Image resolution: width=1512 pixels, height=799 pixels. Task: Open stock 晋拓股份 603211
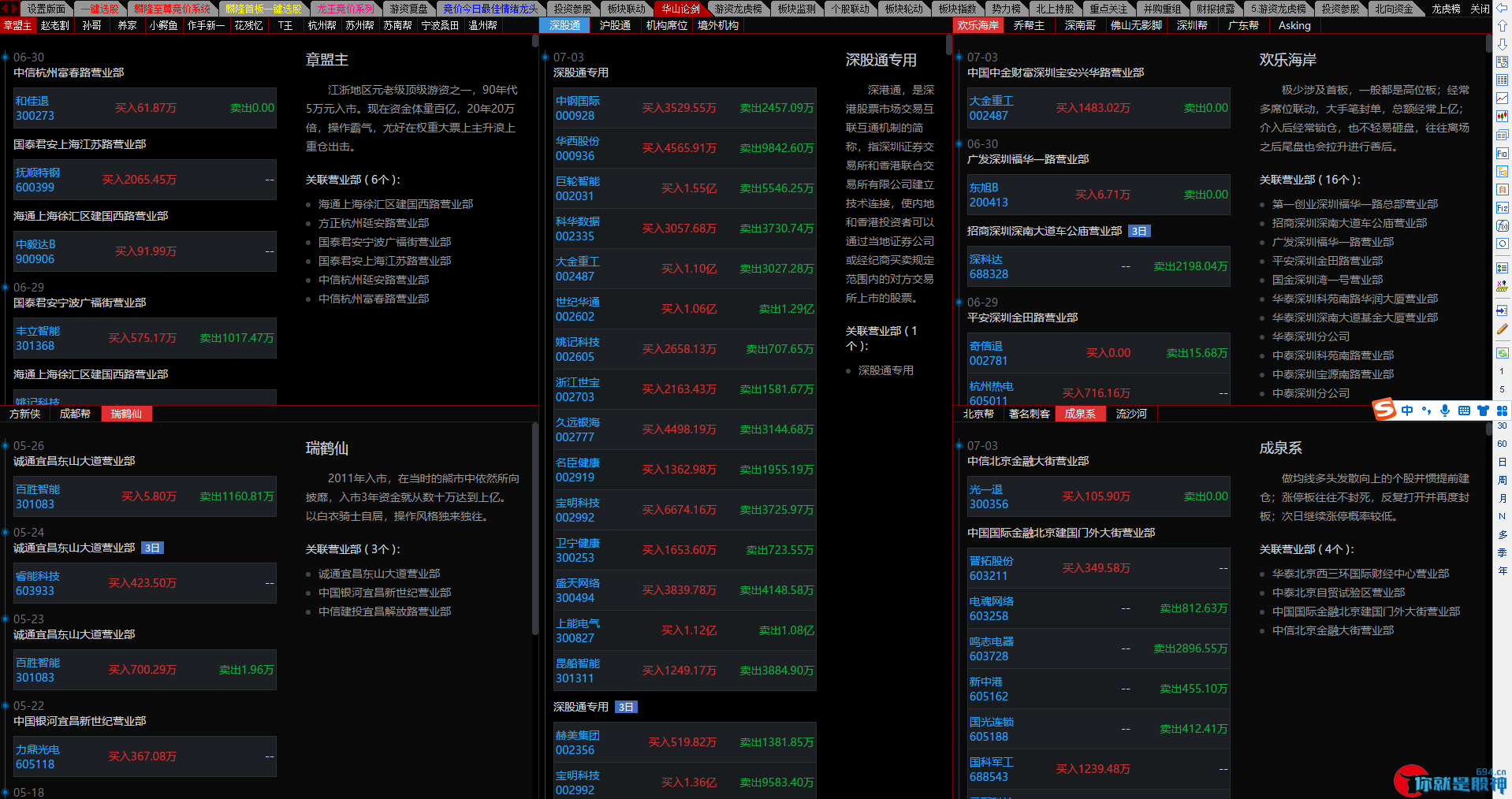[1099, 568]
